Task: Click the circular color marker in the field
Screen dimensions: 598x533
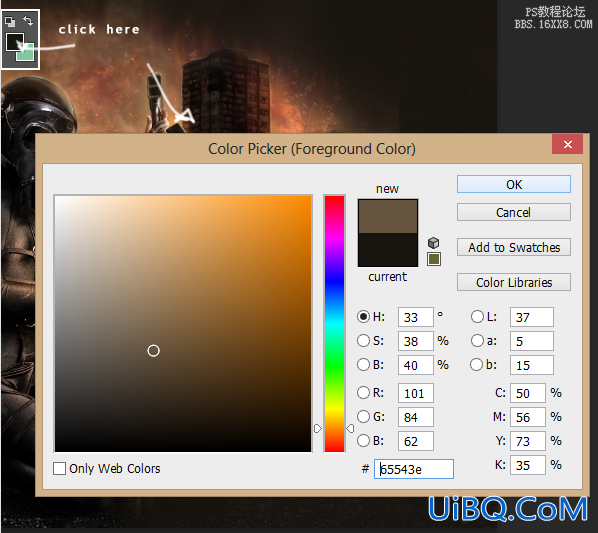Action: (153, 350)
